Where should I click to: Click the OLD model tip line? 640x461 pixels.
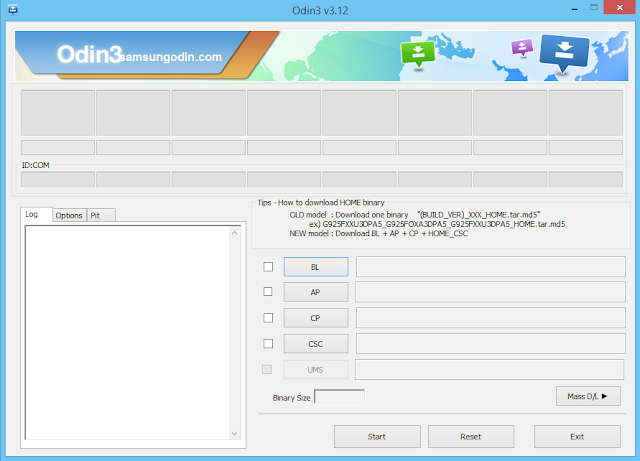coord(415,215)
